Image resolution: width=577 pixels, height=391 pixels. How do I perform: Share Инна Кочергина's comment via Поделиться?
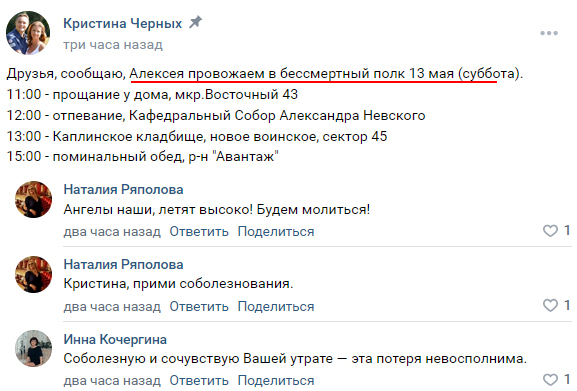pyautogui.click(x=276, y=380)
